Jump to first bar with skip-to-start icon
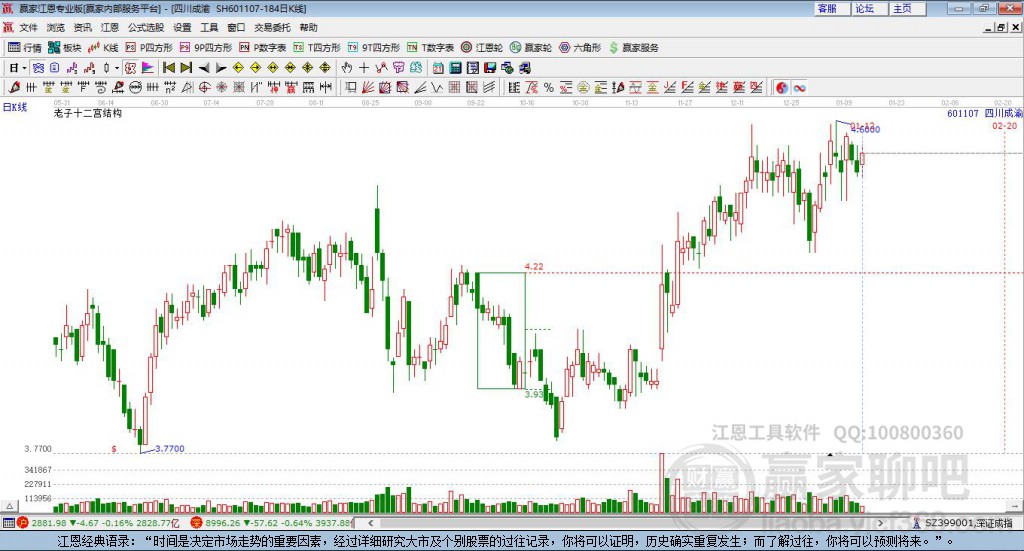 pyautogui.click(x=168, y=68)
